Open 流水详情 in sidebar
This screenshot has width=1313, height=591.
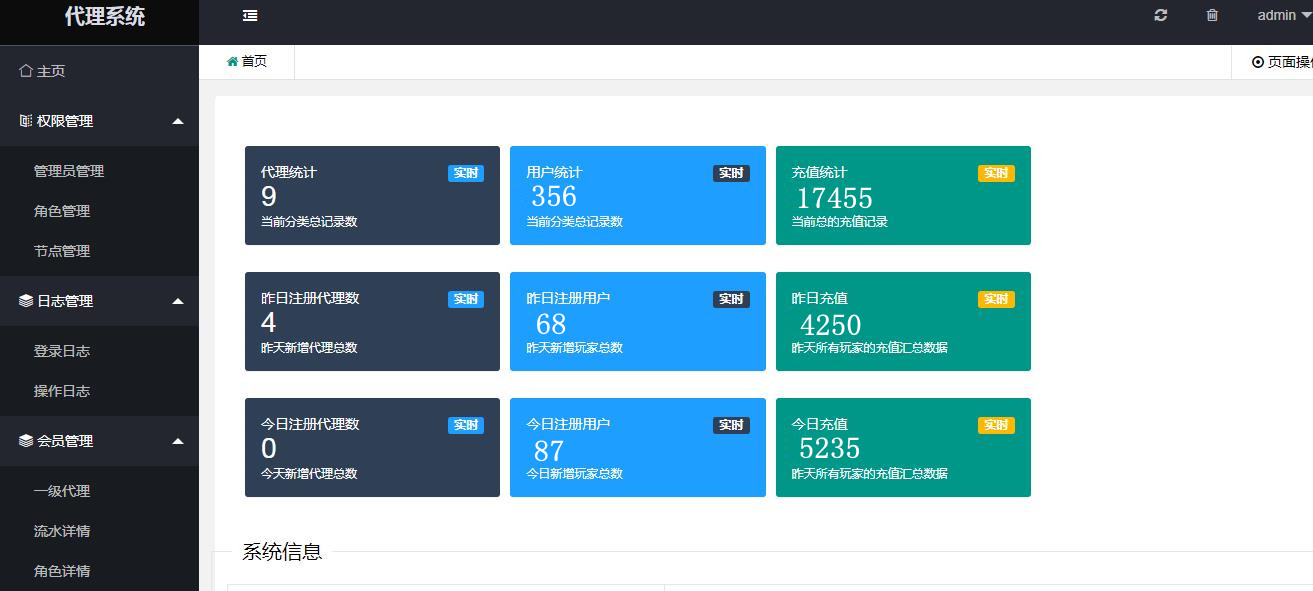coord(62,531)
